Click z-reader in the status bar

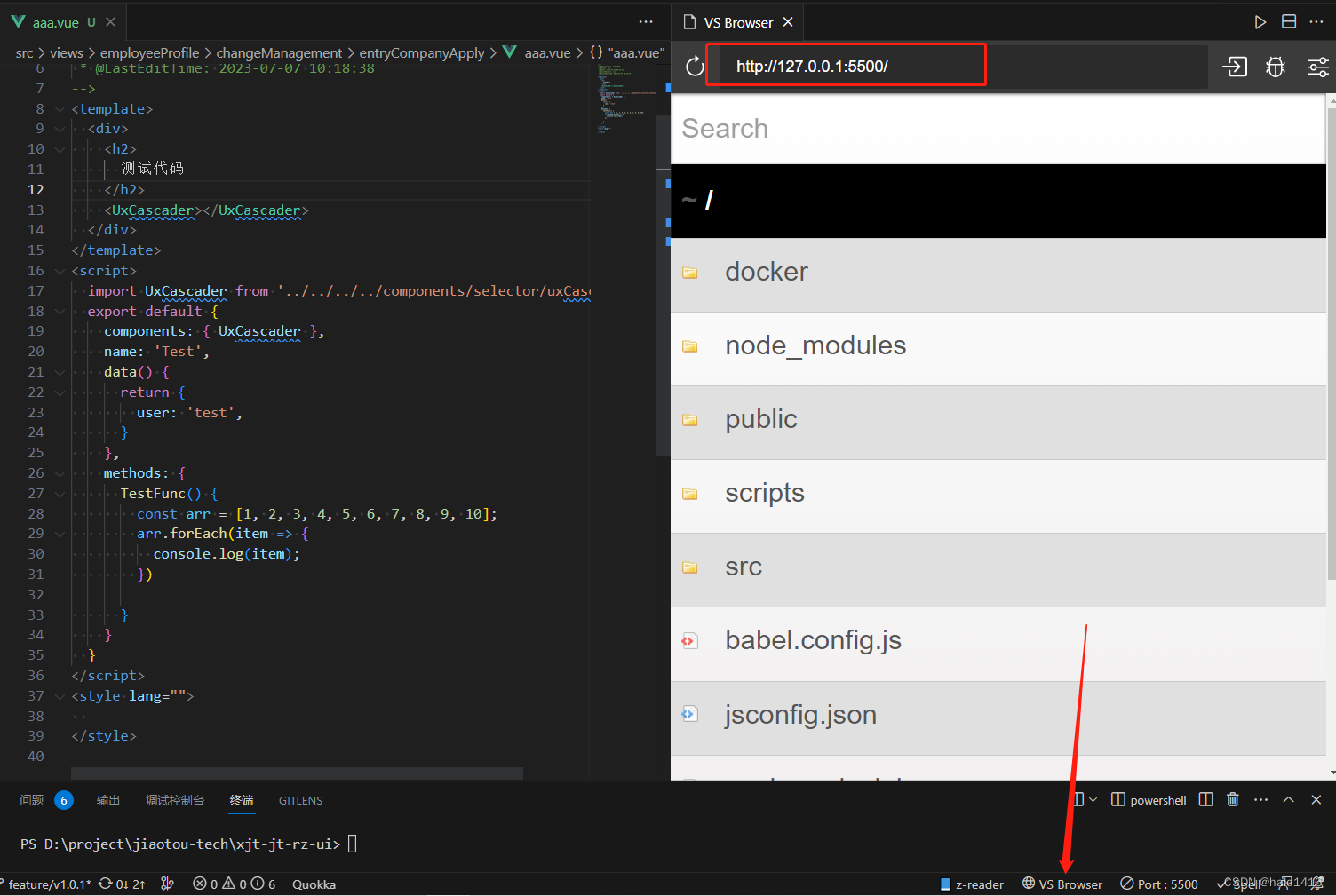(972, 884)
